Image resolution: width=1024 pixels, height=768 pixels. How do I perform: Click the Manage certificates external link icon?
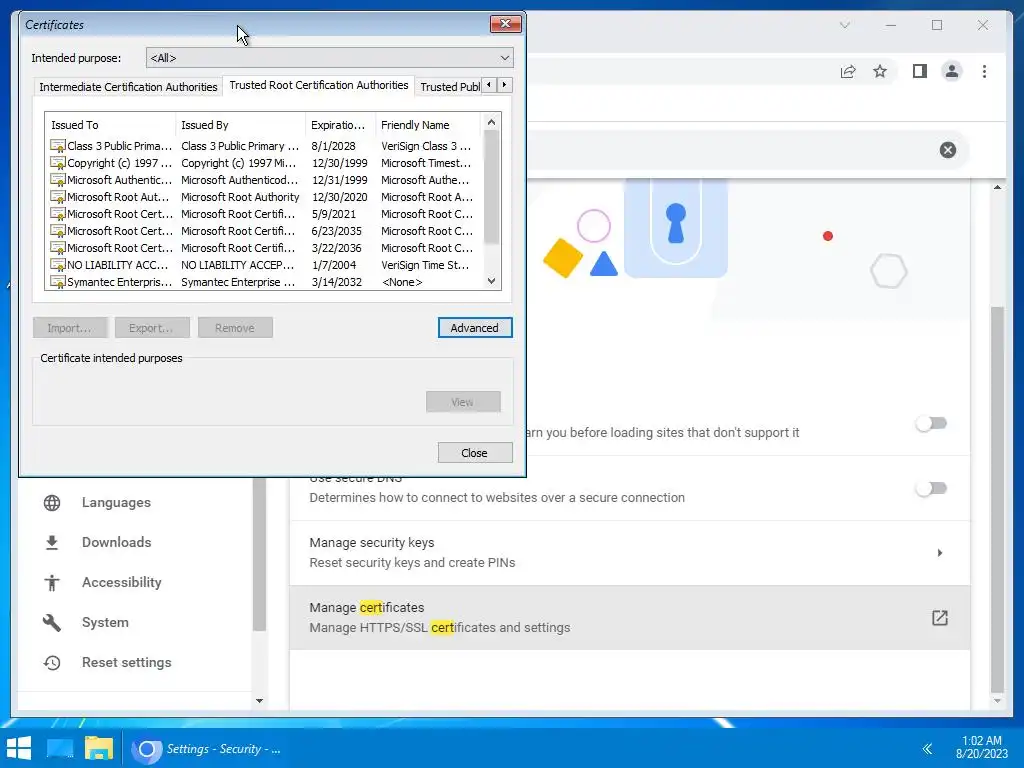[x=939, y=618]
